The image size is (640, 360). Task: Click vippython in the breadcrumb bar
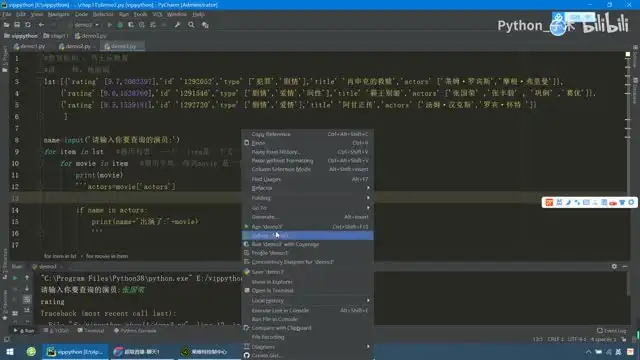(x=21, y=36)
